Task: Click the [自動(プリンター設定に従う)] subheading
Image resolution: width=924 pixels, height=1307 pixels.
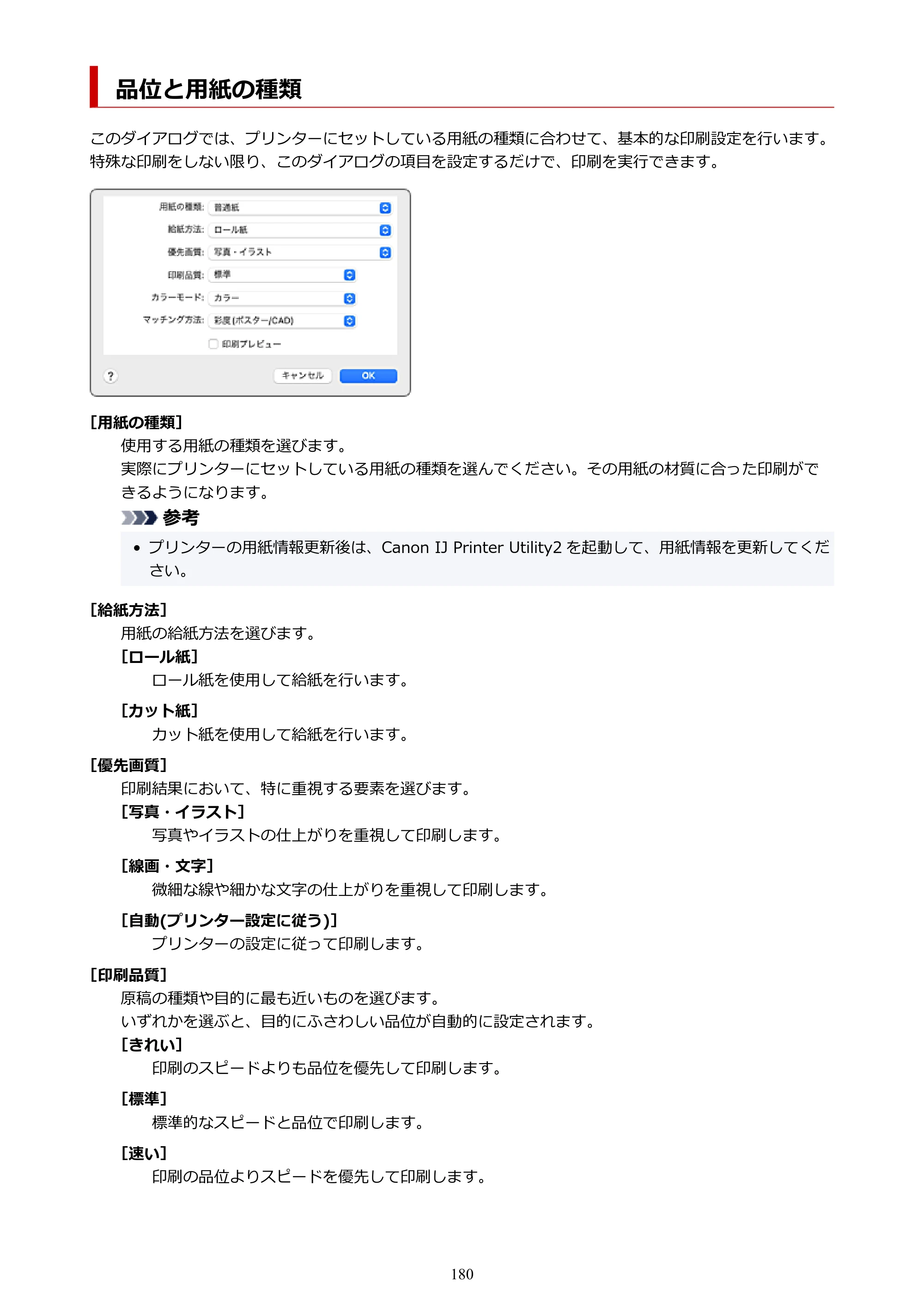Action: pos(230,920)
